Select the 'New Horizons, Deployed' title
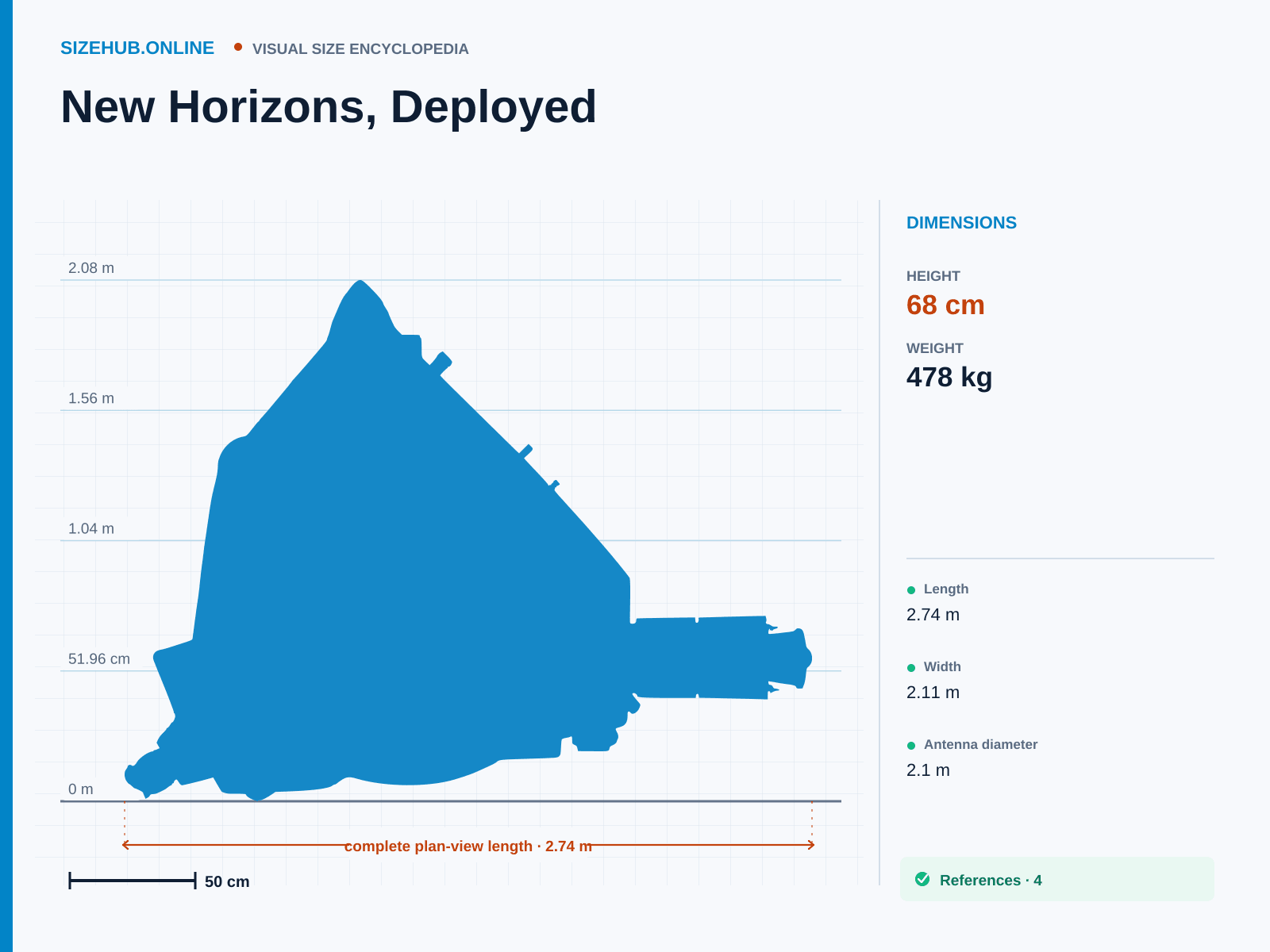Viewport: 1270px width, 952px height. (329, 107)
